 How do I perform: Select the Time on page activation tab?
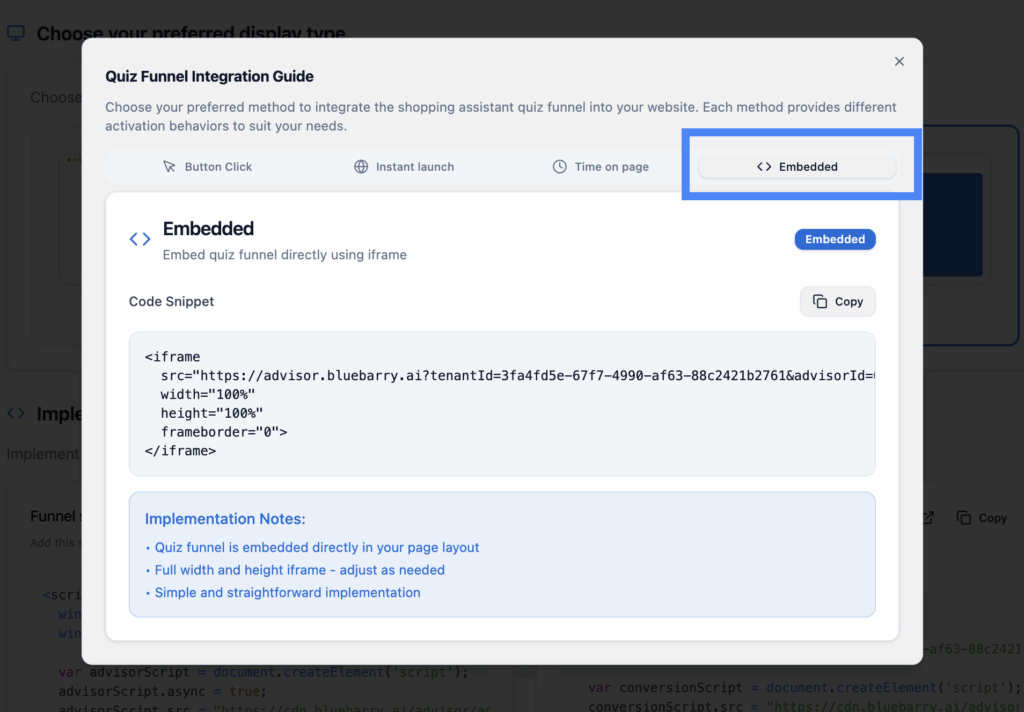(600, 166)
